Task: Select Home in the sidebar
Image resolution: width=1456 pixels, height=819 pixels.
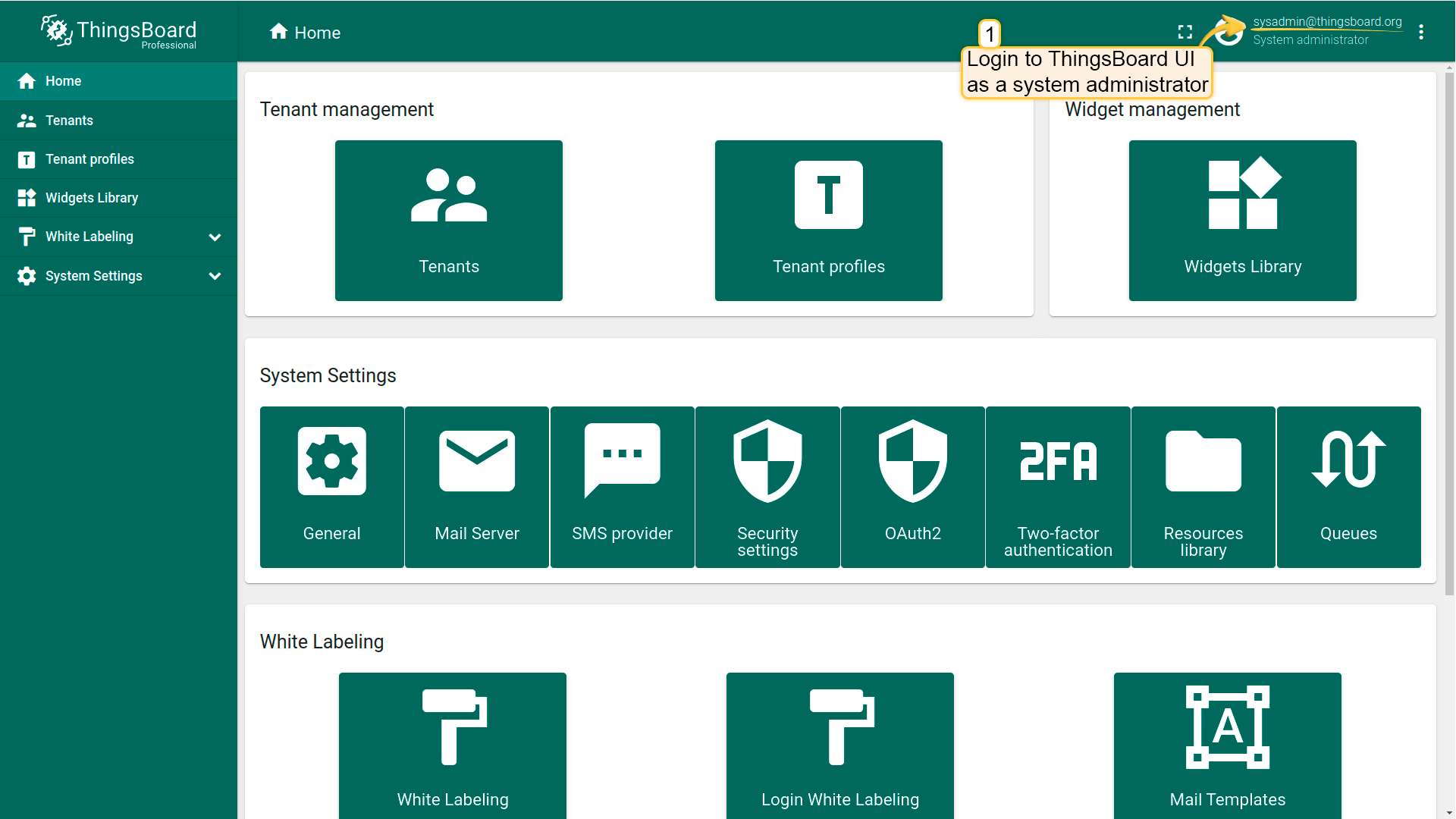Action: click(x=119, y=81)
